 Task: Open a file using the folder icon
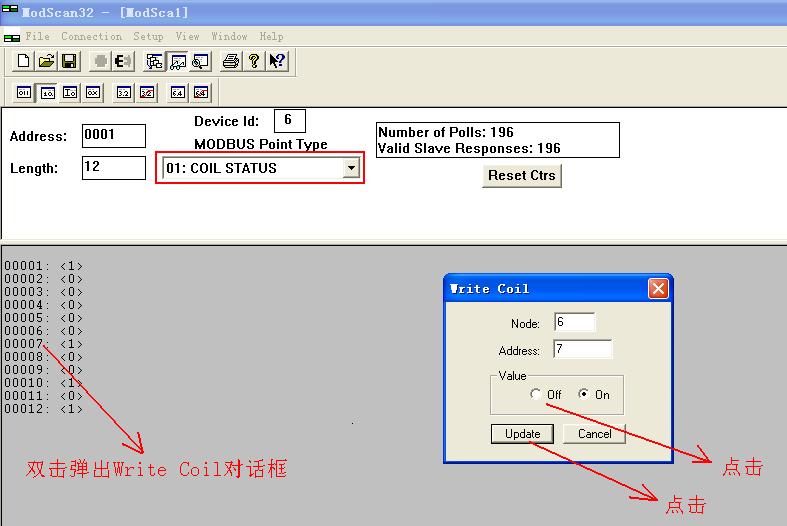tap(46, 61)
